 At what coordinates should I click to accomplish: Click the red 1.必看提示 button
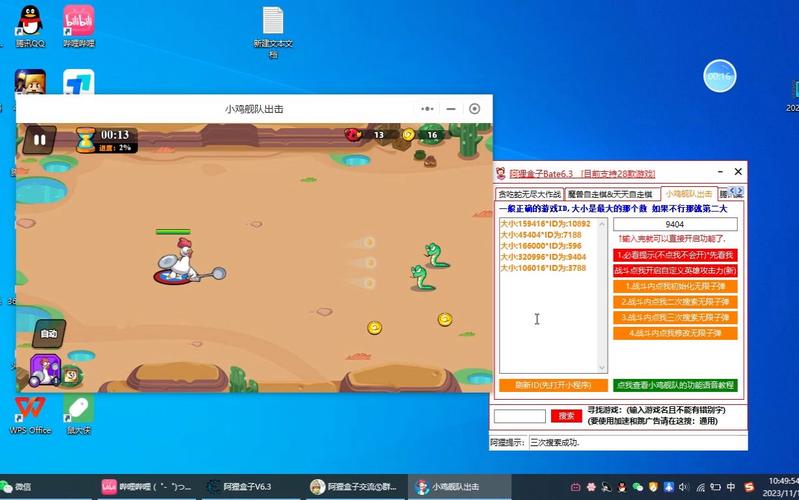pyautogui.click(x=675, y=255)
